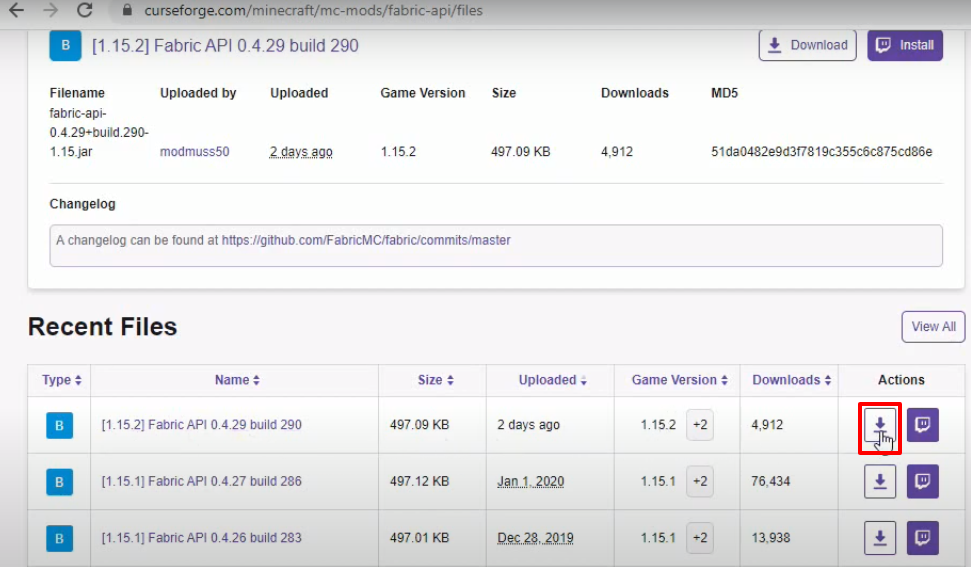Click the B type badge in the build 283 row
This screenshot has height=567, width=971.
(59, 538)
